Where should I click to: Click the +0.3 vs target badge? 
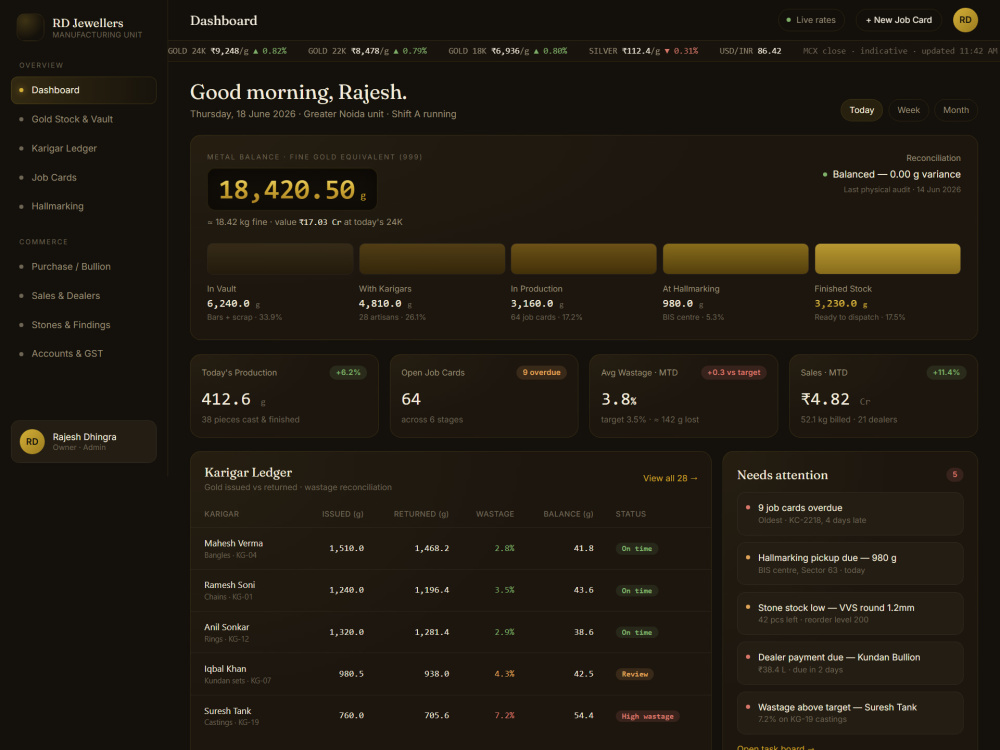733,372
